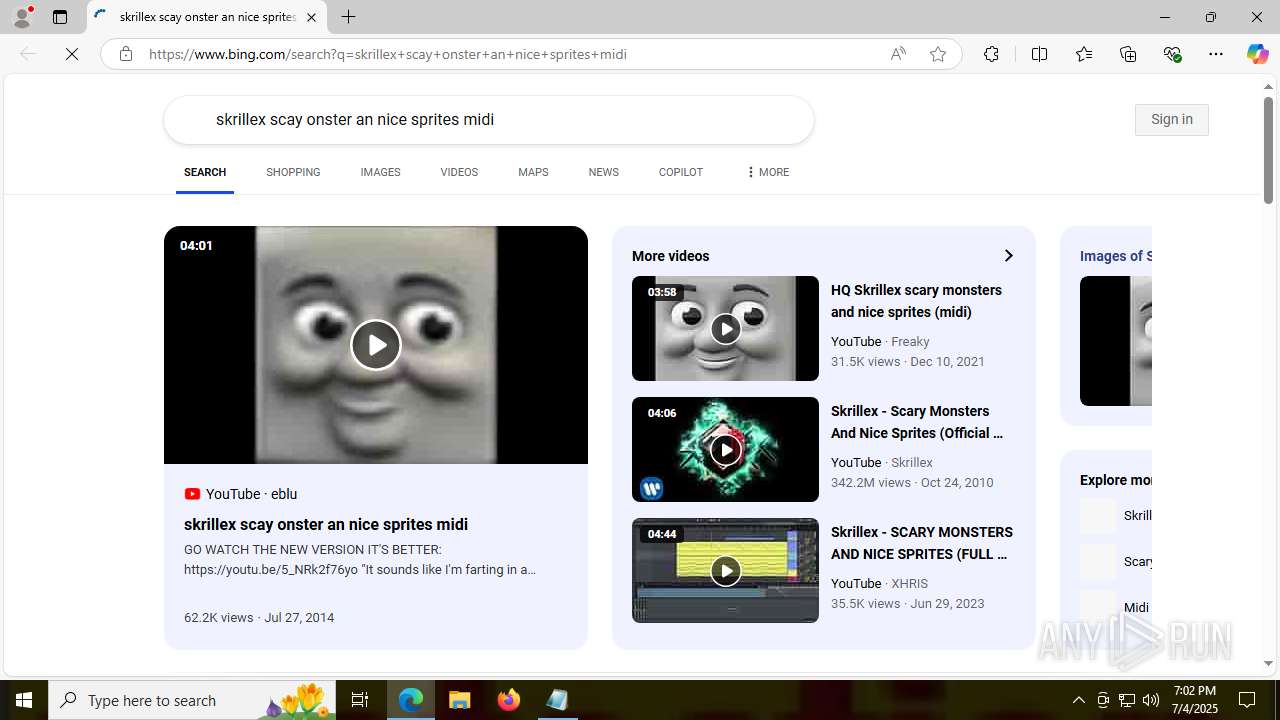
Task: Click the page vertical scrollbar
Action: pos(1268,150)
